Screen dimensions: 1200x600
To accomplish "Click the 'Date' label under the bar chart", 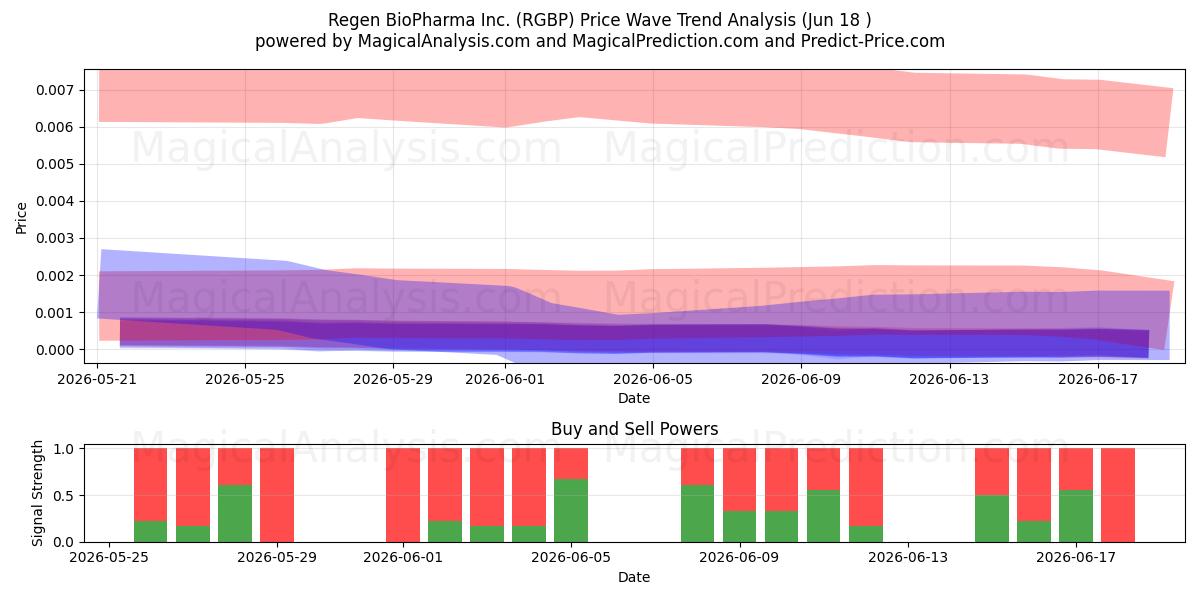I will point(634,577).
